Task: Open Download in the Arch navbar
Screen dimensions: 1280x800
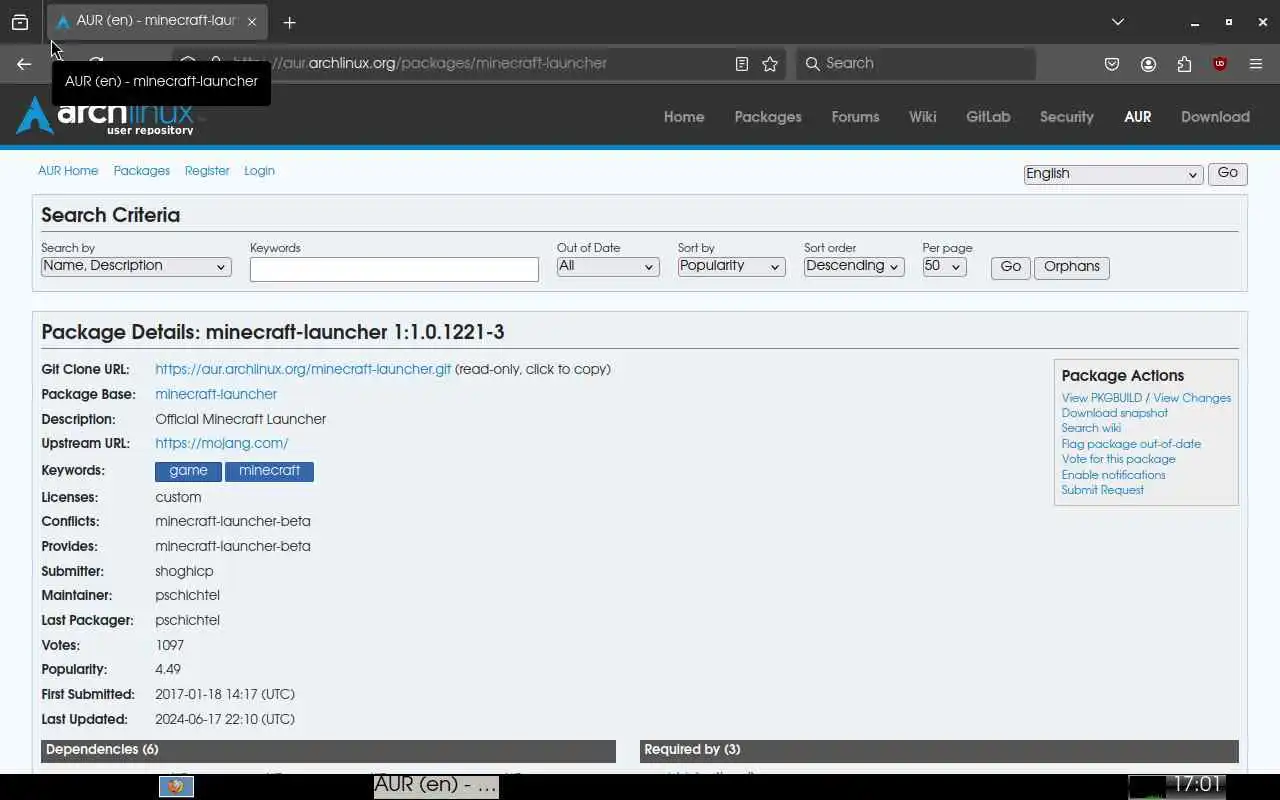Action: point(1215,117)
